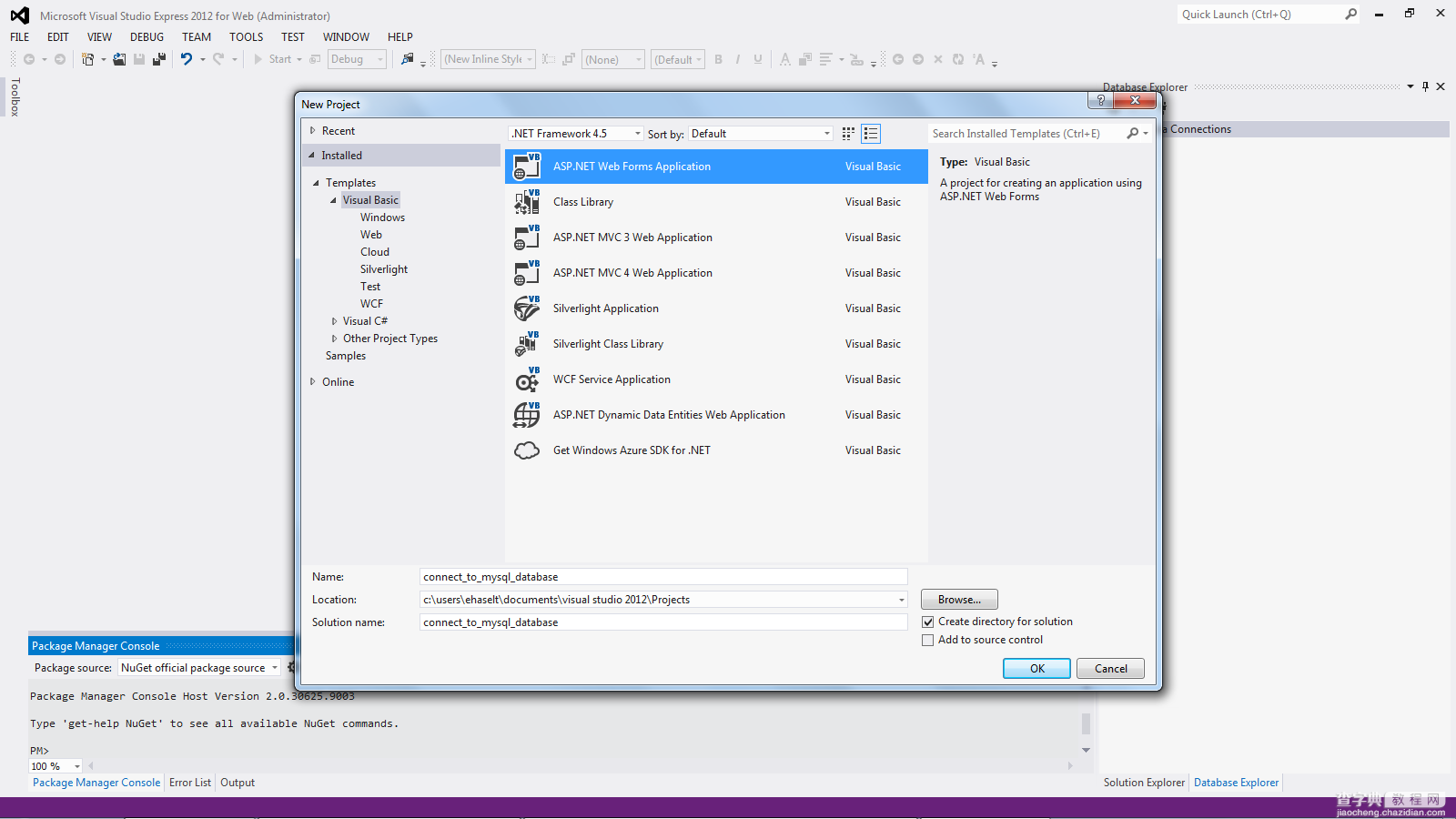Click Find in Files toolbar icon
1456x819 pixels.
click(407, 59)
